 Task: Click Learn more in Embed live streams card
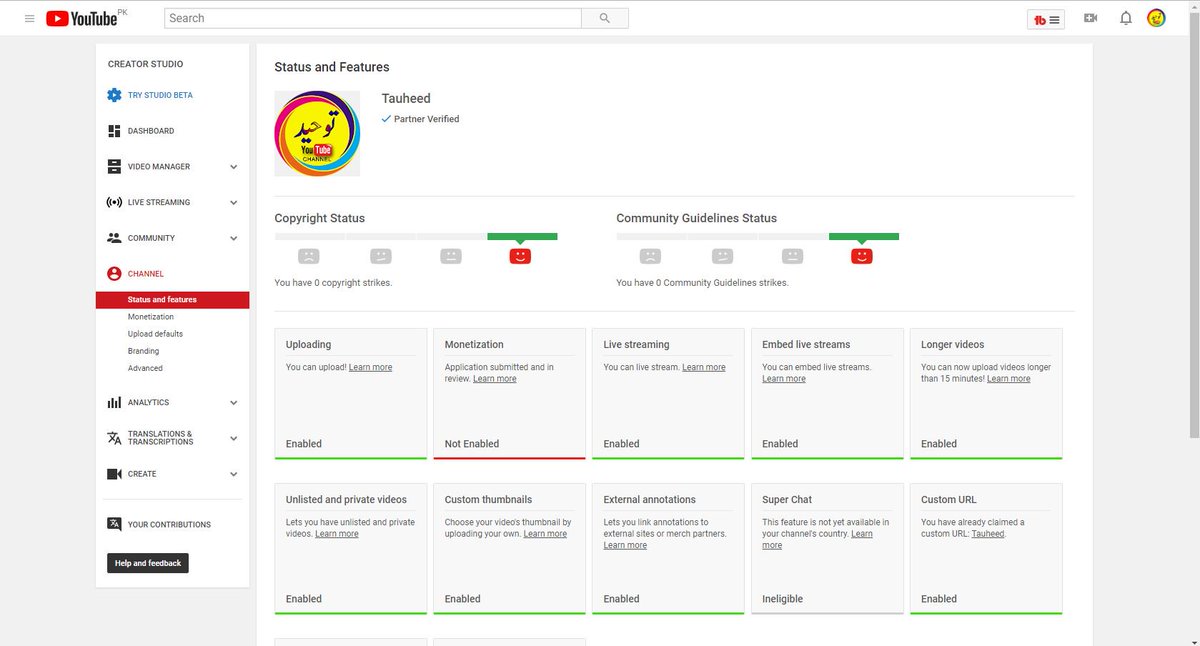pos(784,379)
